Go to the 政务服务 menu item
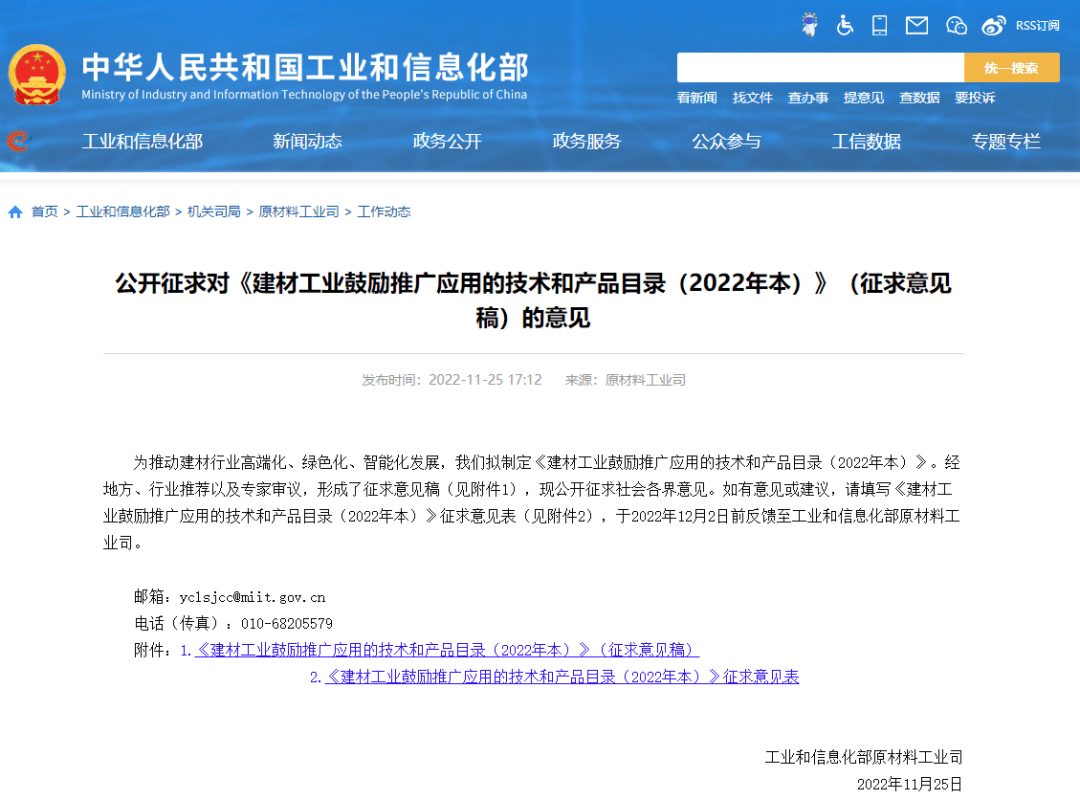The image size is (1080, 800). click(586, 142)
